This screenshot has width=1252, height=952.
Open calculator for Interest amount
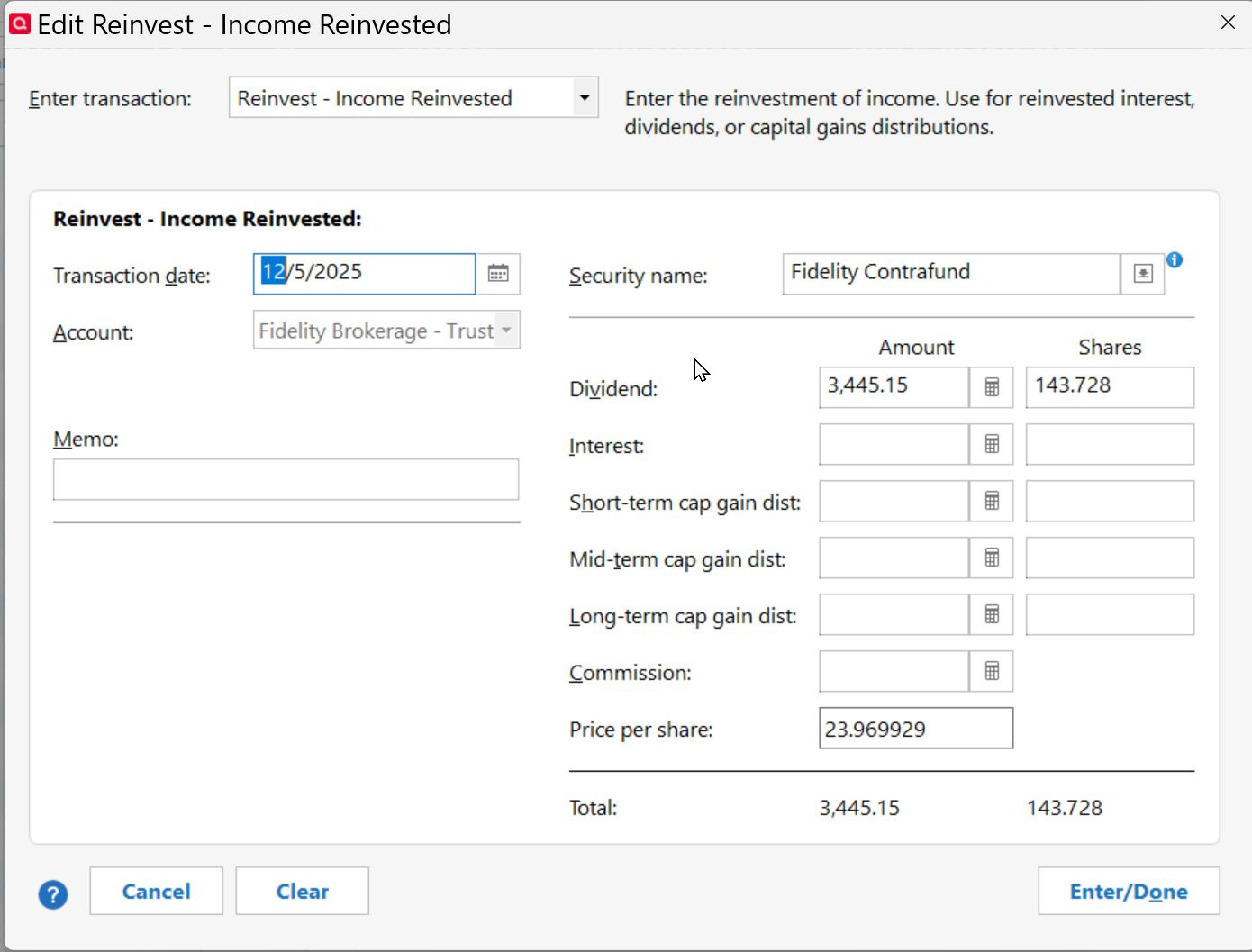[992, 444]
